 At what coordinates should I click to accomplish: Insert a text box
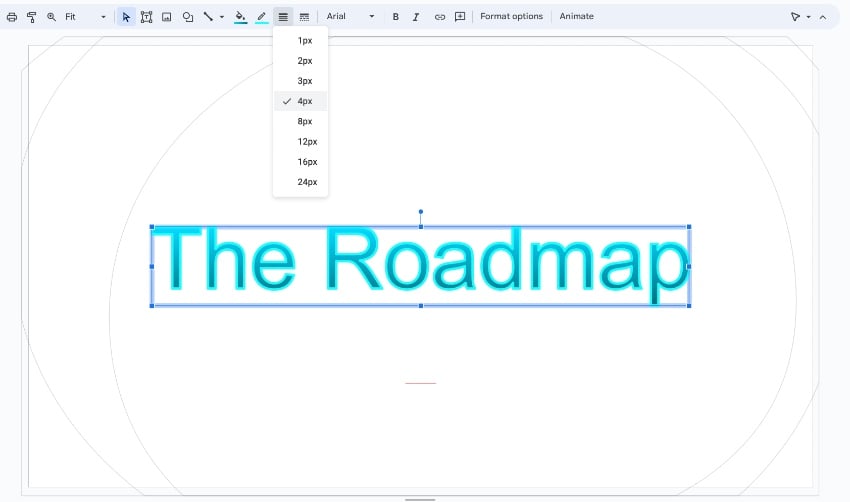coord(146,17)
